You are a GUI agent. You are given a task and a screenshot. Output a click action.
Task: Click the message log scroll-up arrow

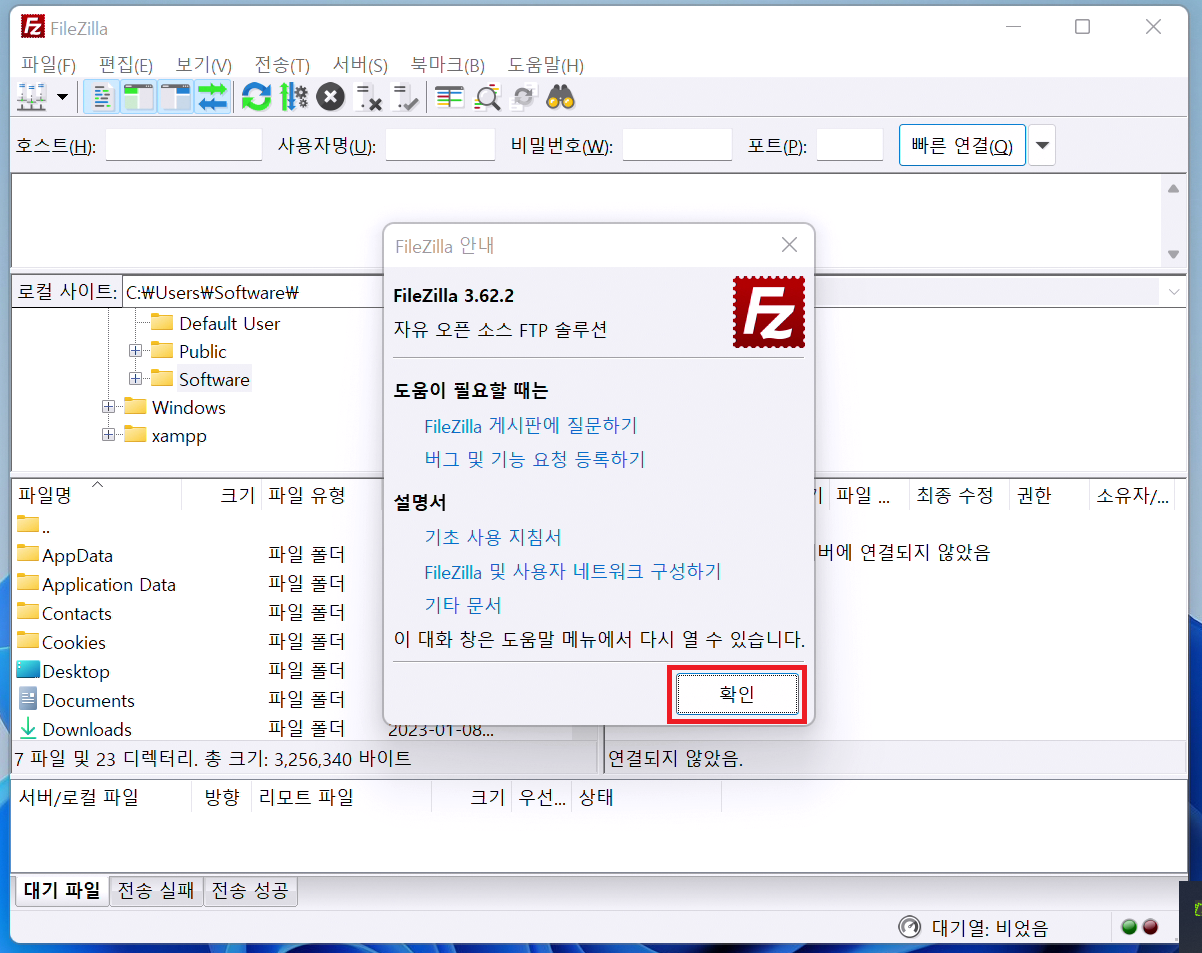pyautogui.click(x=1173, y=188)
